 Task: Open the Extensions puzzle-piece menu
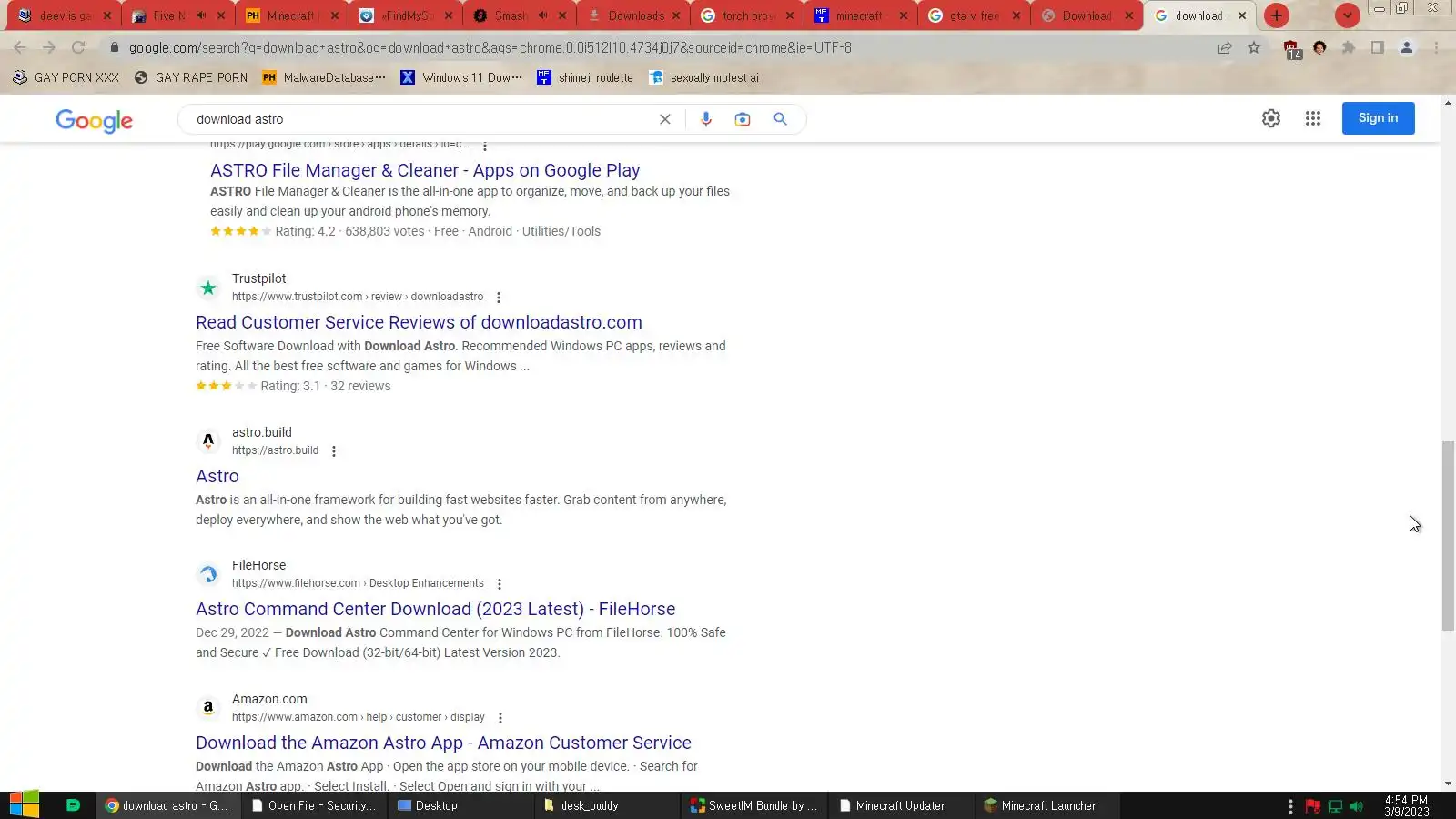coord(1349,47)
